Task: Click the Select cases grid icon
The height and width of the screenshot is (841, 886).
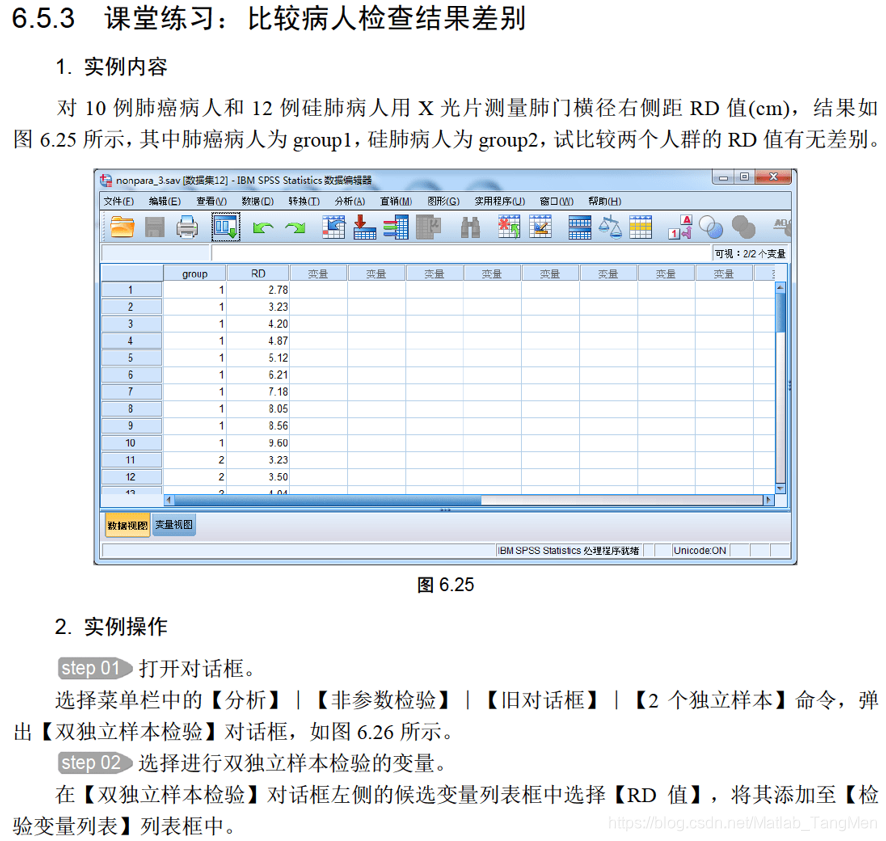Action: click(x=641, y=227)
